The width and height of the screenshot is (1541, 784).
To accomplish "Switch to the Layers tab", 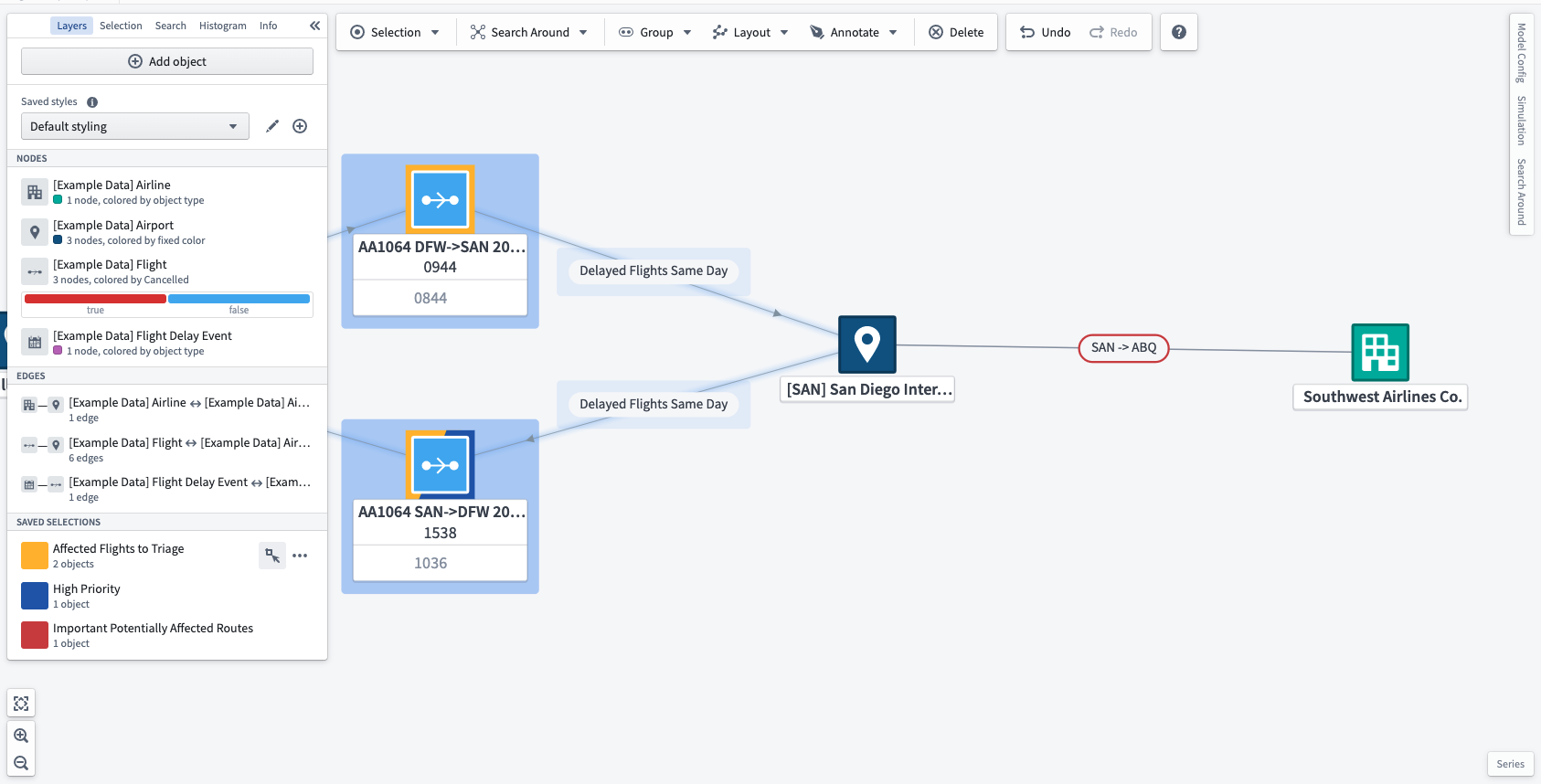I will [71, 26].
